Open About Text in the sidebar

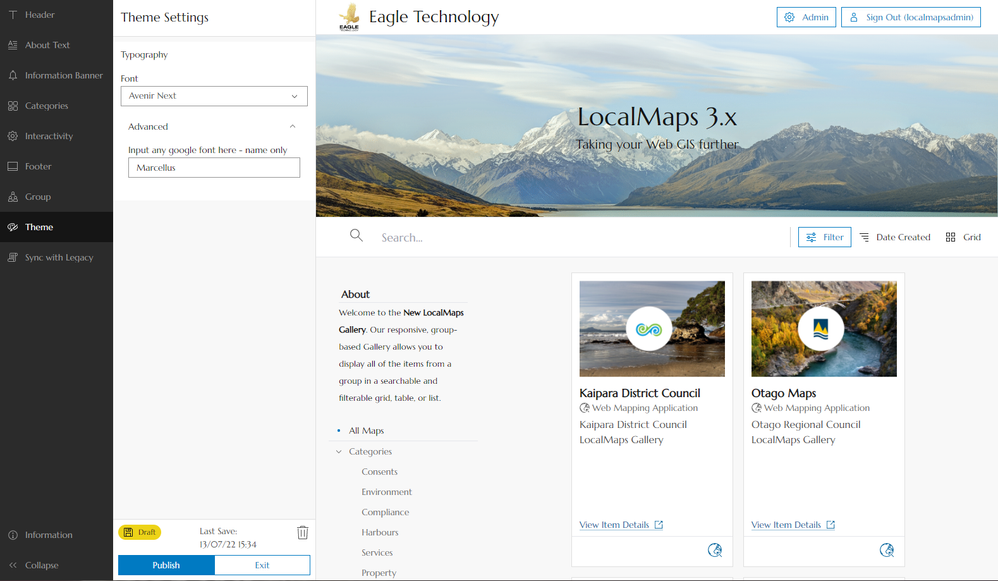(x=56, y=45)
